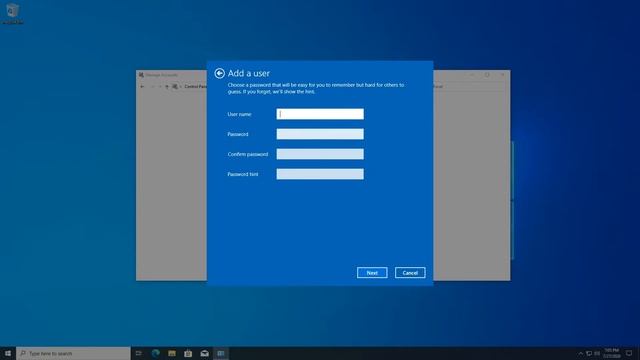Open the taskbar clock and date
640x360 pixels.
pyautogui.click(x=611, y=353)
